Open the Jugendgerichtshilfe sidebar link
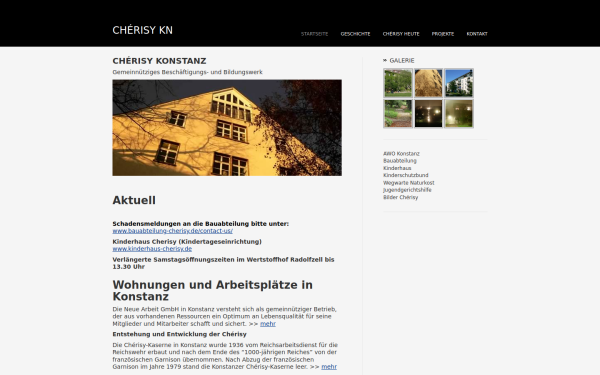 tap(407, 190)
